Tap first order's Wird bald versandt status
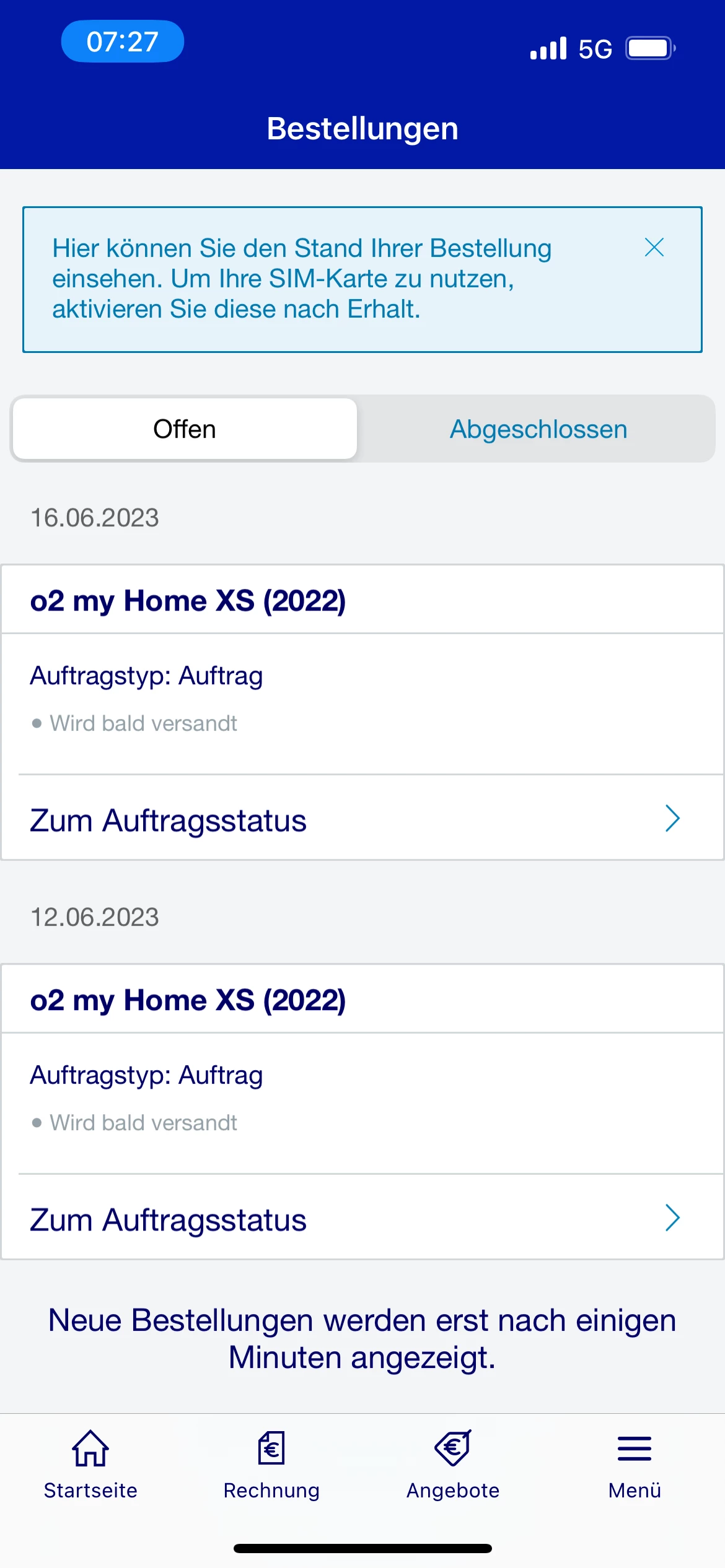The height and width of the screenshot is (1568, 725). 143,723
